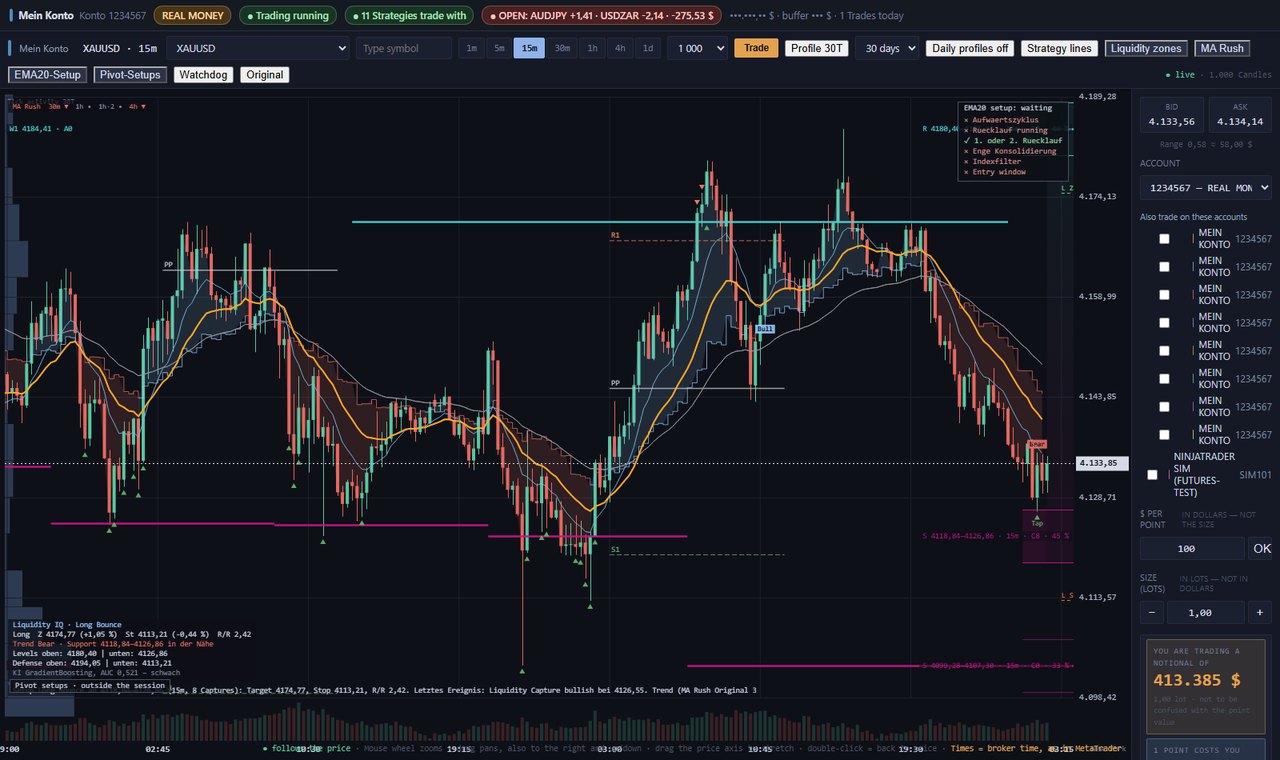Select the 1m timeframe tab

[471, 48]
